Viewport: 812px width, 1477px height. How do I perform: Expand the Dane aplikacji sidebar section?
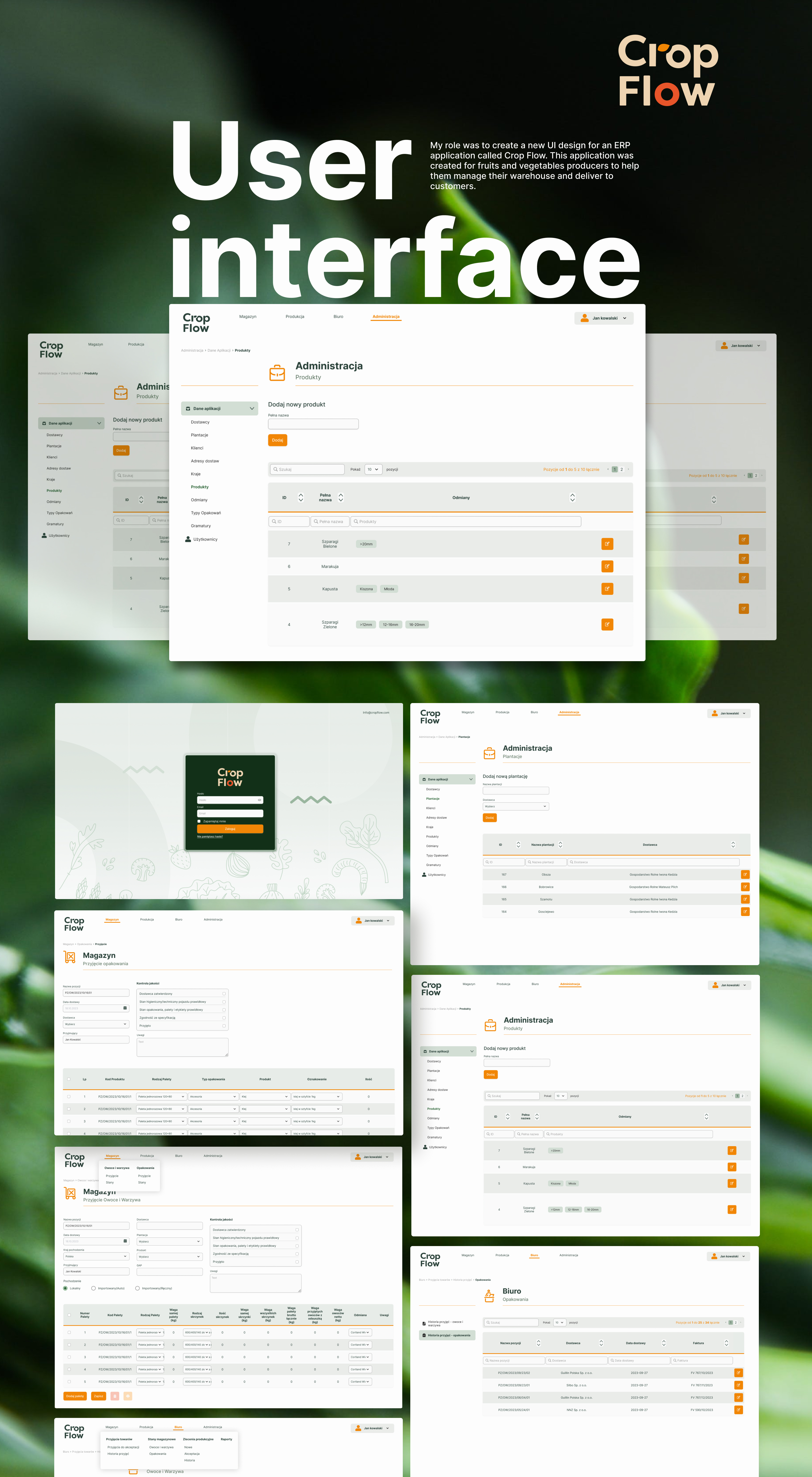(x=220, y=408)
